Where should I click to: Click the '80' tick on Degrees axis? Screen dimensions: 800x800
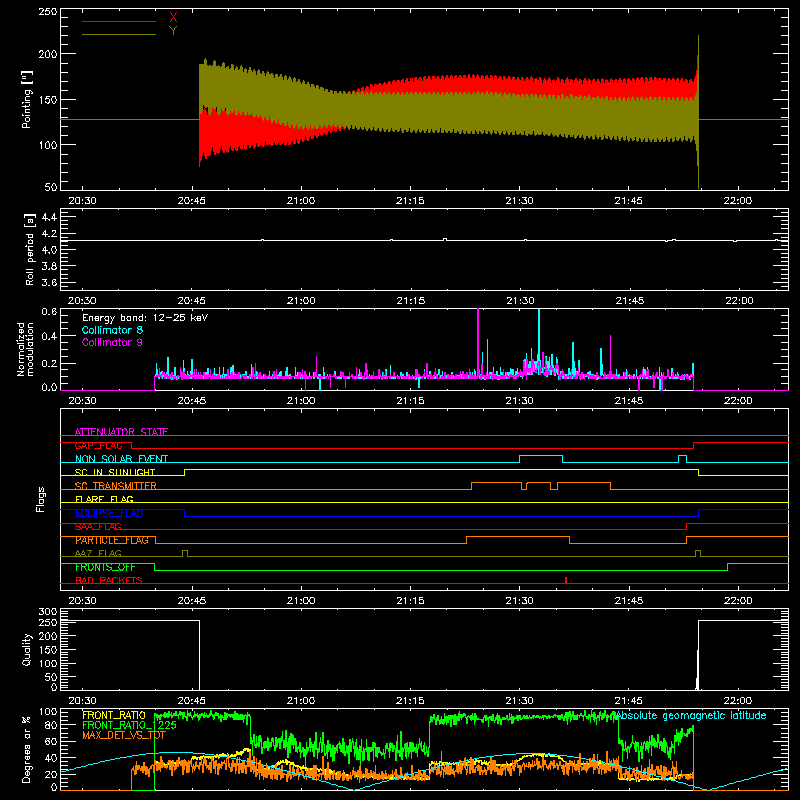[x=51, y=725]
